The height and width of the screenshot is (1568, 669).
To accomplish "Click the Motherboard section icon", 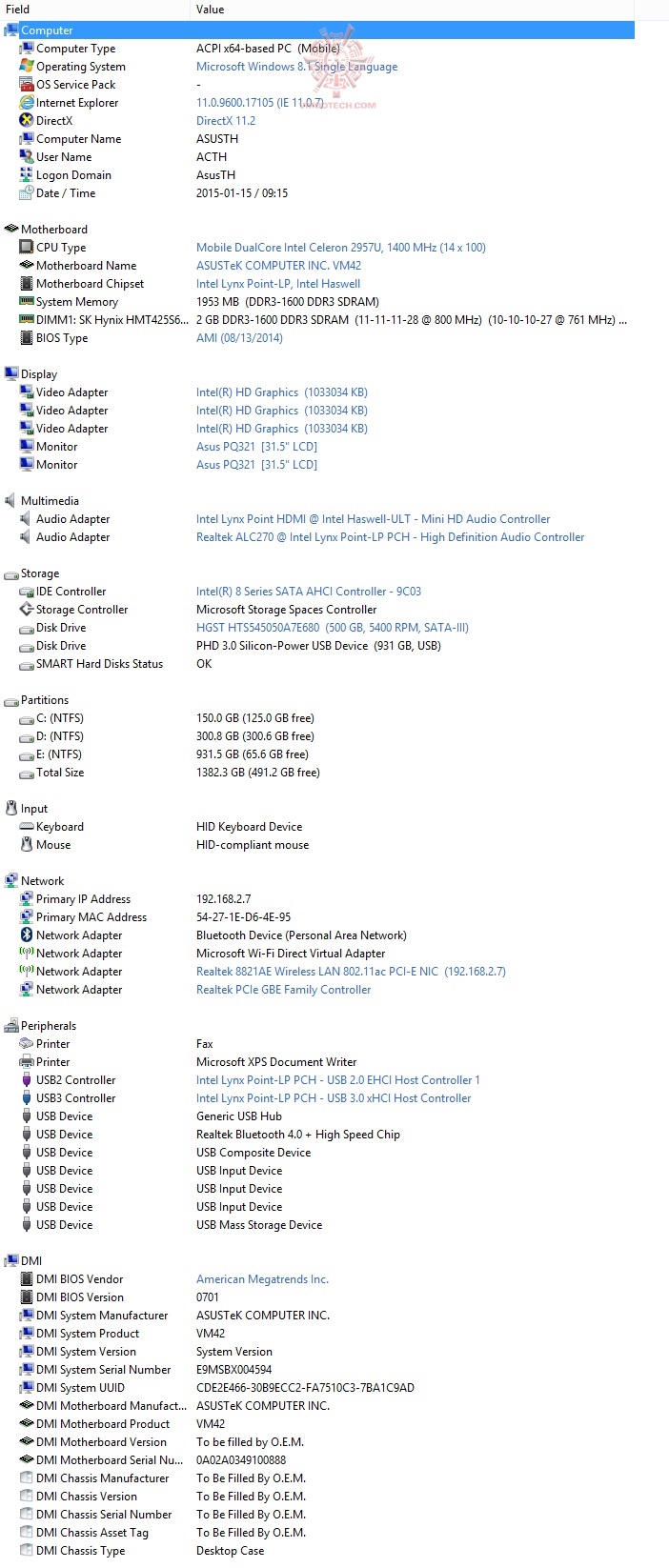I will pyautogui.click(x=11, y=230).
